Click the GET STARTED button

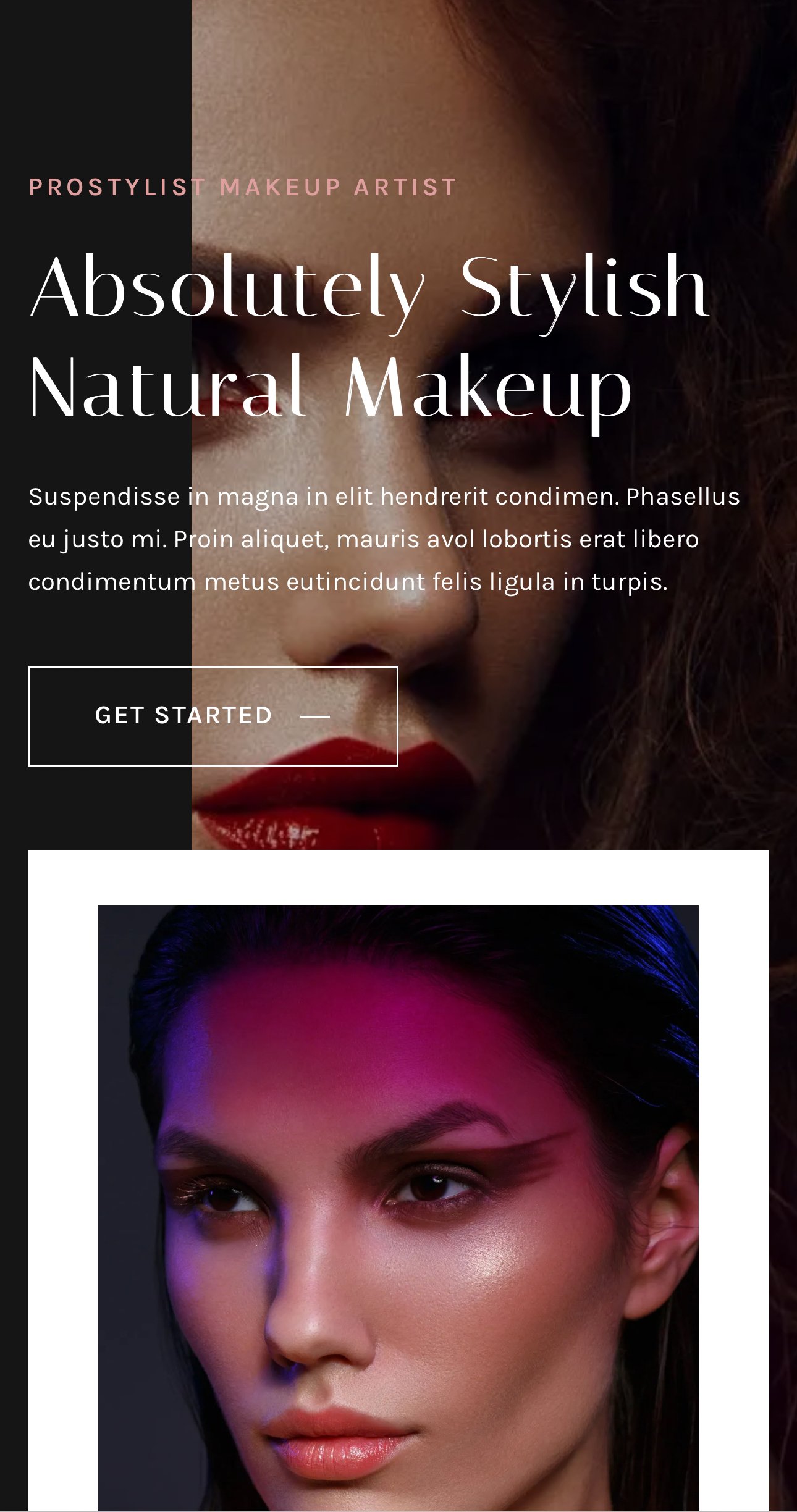tap(213, 716)
